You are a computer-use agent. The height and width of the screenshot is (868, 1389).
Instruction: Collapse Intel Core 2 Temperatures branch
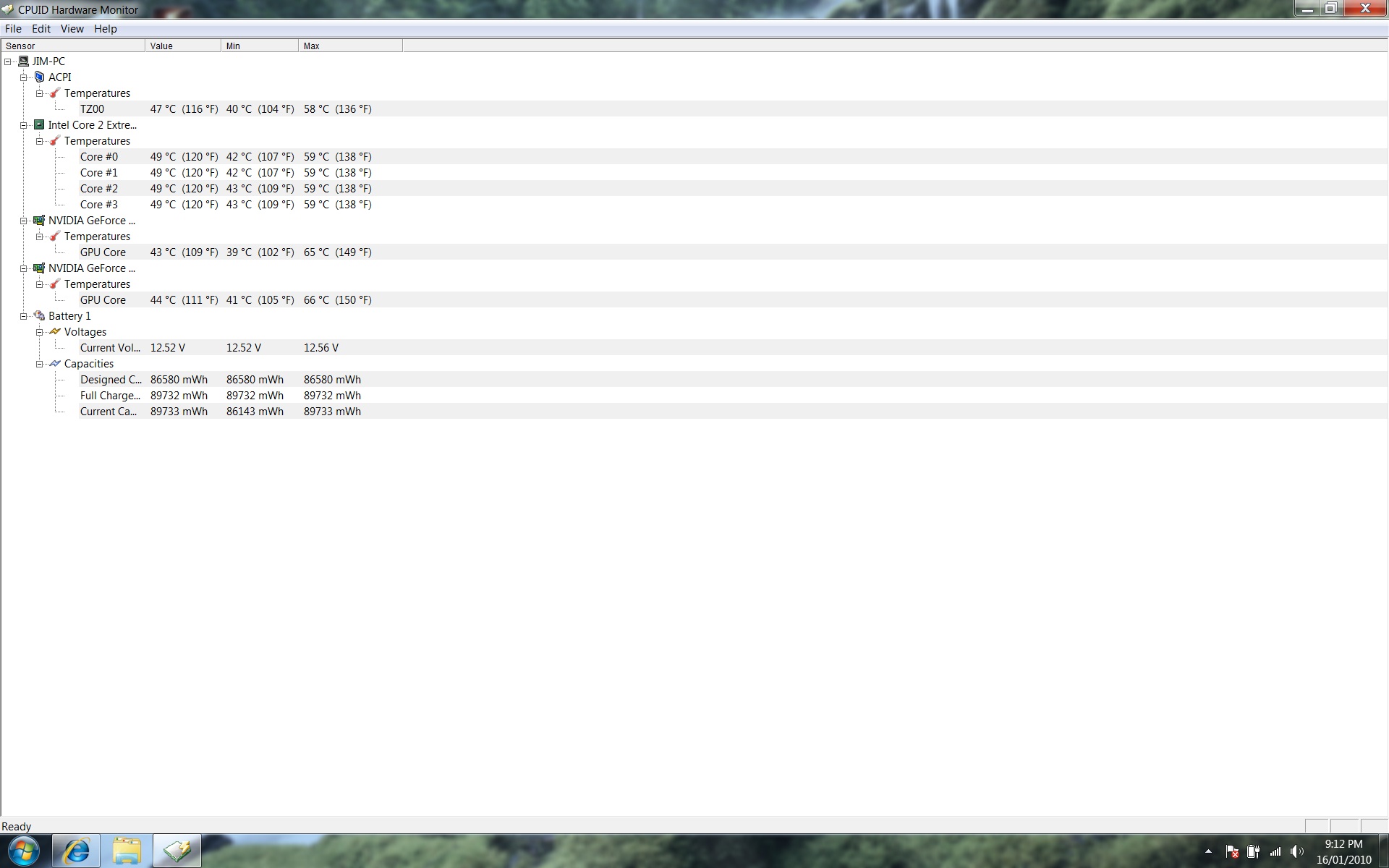pyautogui.click(x=40, y=141)
